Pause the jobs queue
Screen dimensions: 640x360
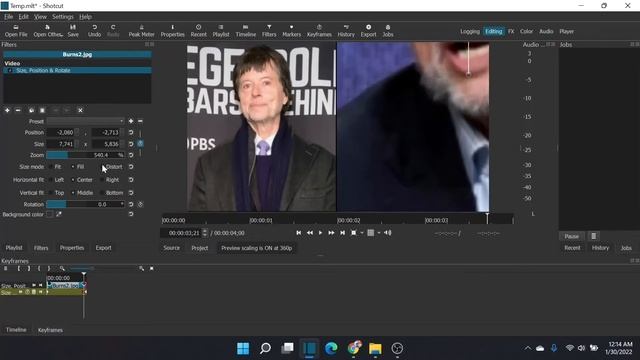571,236
